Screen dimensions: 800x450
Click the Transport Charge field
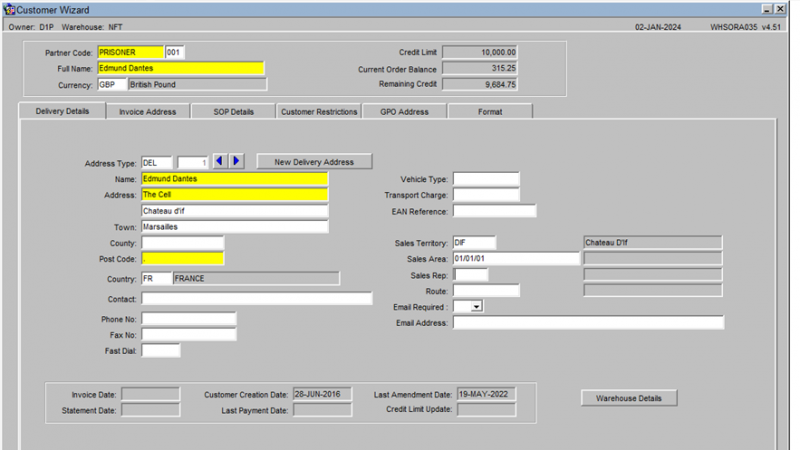[x=486, y=194]
